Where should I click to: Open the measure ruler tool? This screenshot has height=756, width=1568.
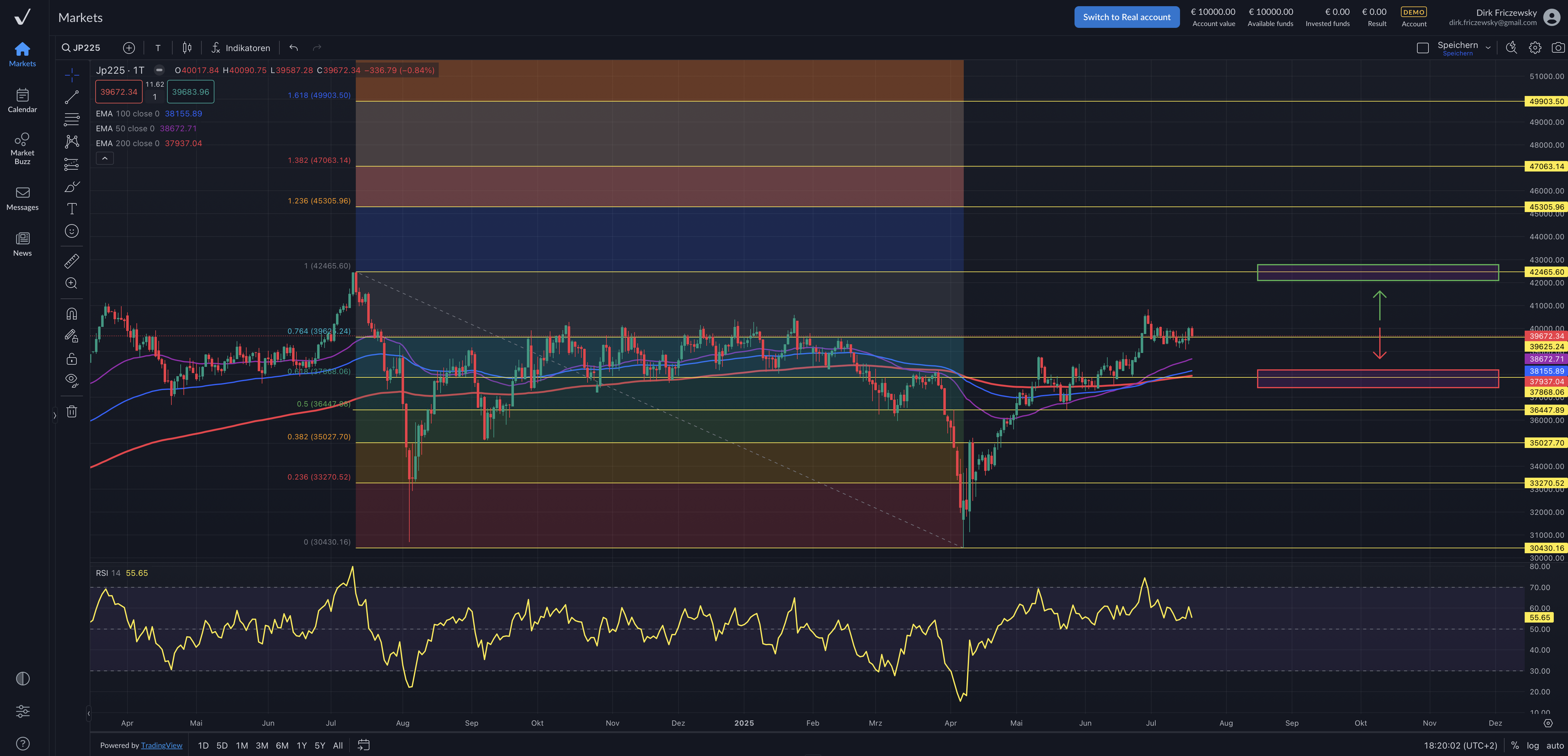pyautogui.click(x=72, y=261)
